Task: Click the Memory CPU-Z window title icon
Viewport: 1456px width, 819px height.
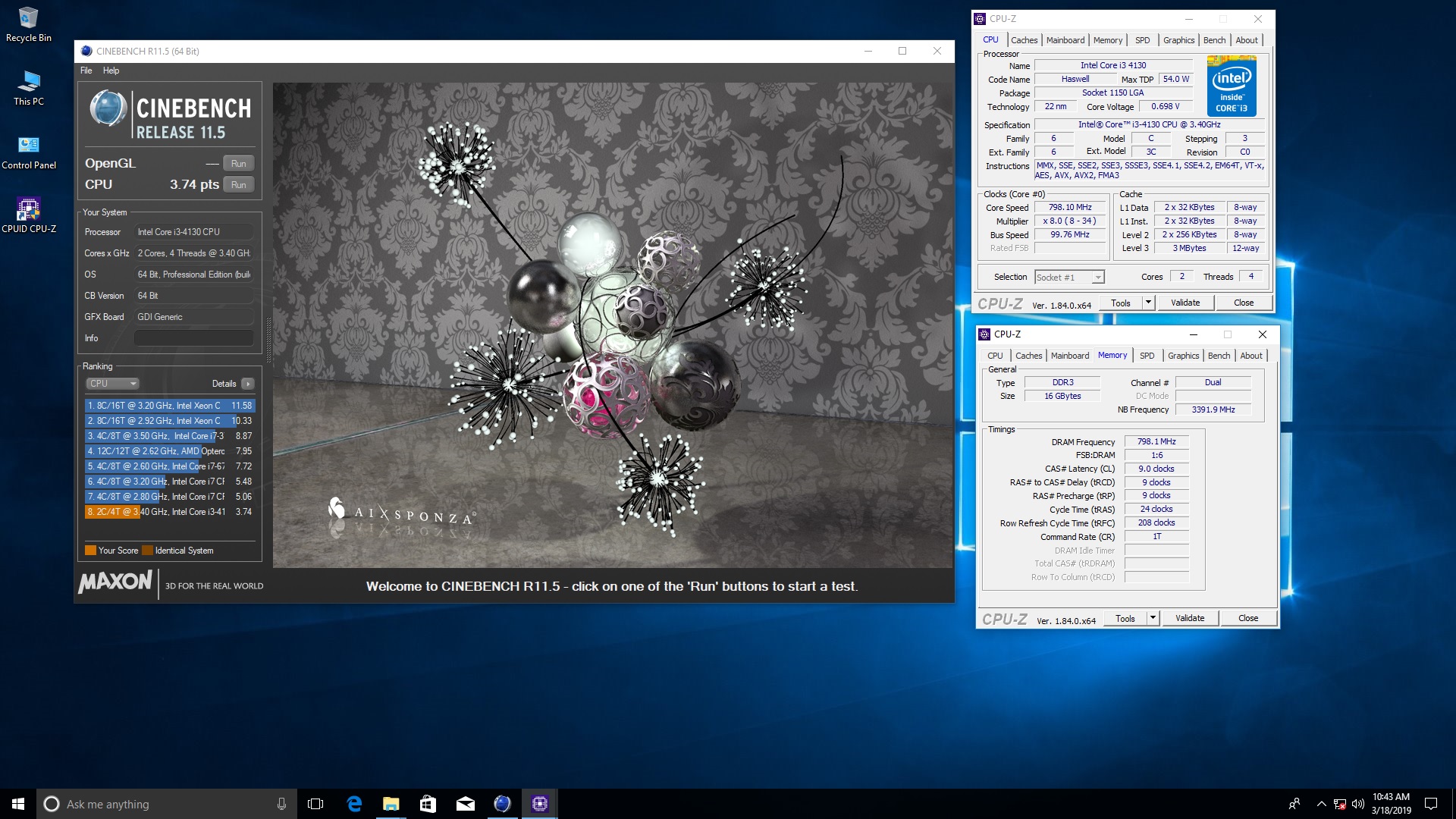Action: coord(984,334)
